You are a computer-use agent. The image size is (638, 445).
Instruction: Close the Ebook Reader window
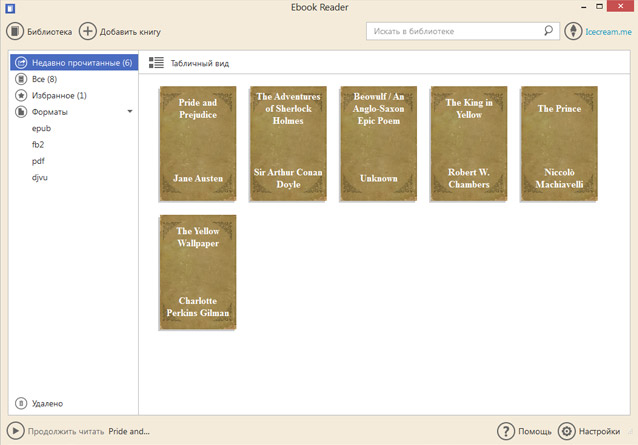[x=621, y=6]
